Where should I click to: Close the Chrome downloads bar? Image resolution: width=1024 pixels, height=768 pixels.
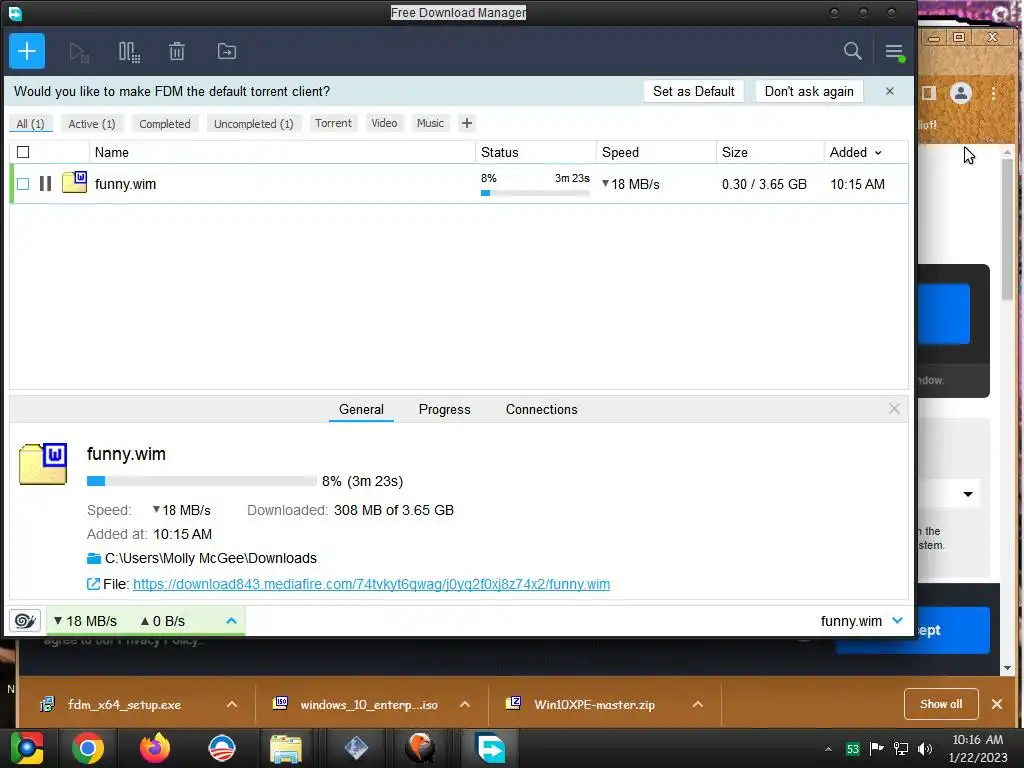997,704
